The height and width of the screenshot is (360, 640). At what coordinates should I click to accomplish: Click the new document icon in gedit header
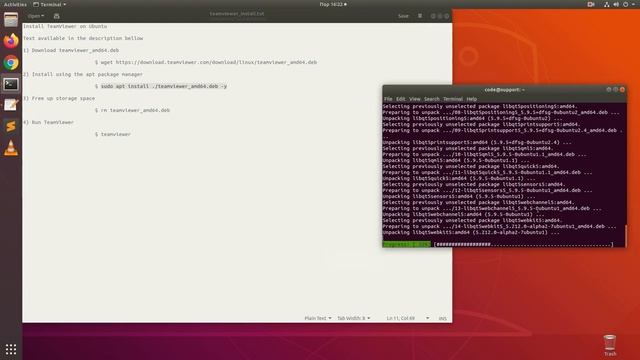point(56,16)
